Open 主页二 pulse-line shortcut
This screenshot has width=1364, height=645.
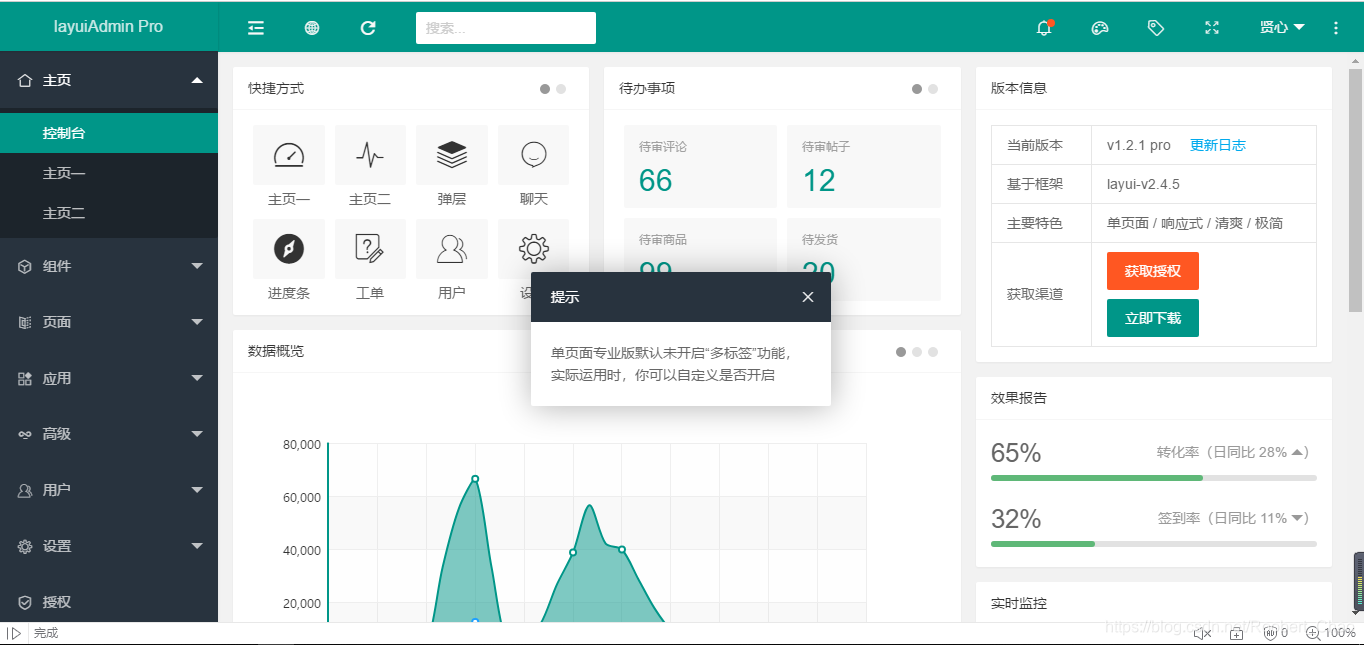[370, 155]
